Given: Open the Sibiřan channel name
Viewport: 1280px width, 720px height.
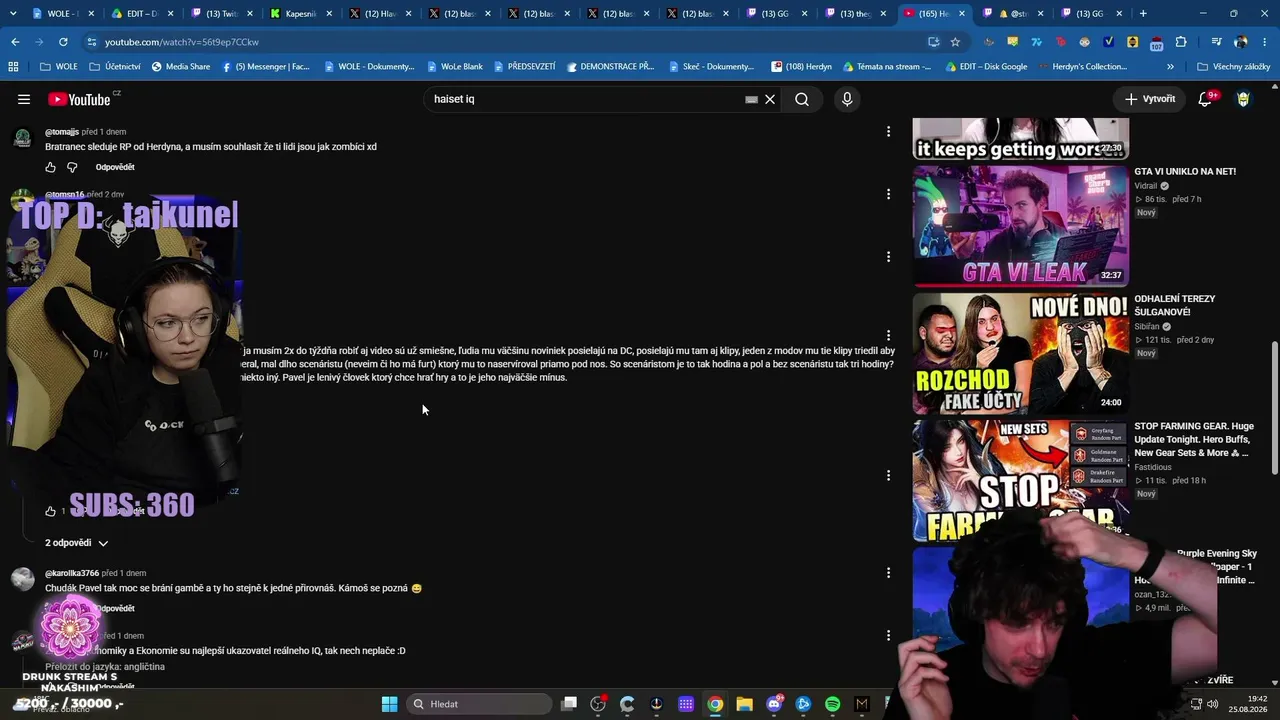Looking at the screenshot, I should click(x=1146, y=326).
